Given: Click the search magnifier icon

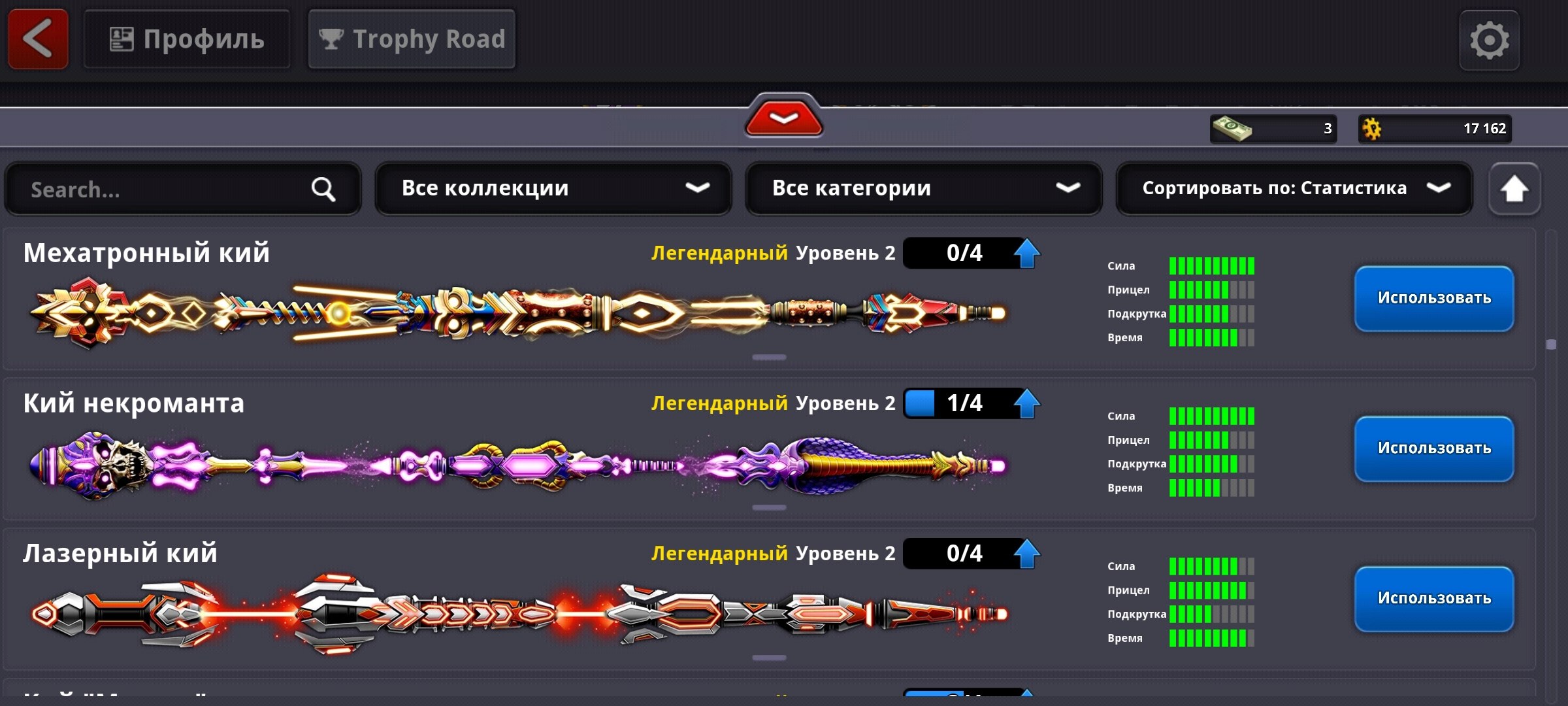Looking at the screenshot, I should pos(323,190).
